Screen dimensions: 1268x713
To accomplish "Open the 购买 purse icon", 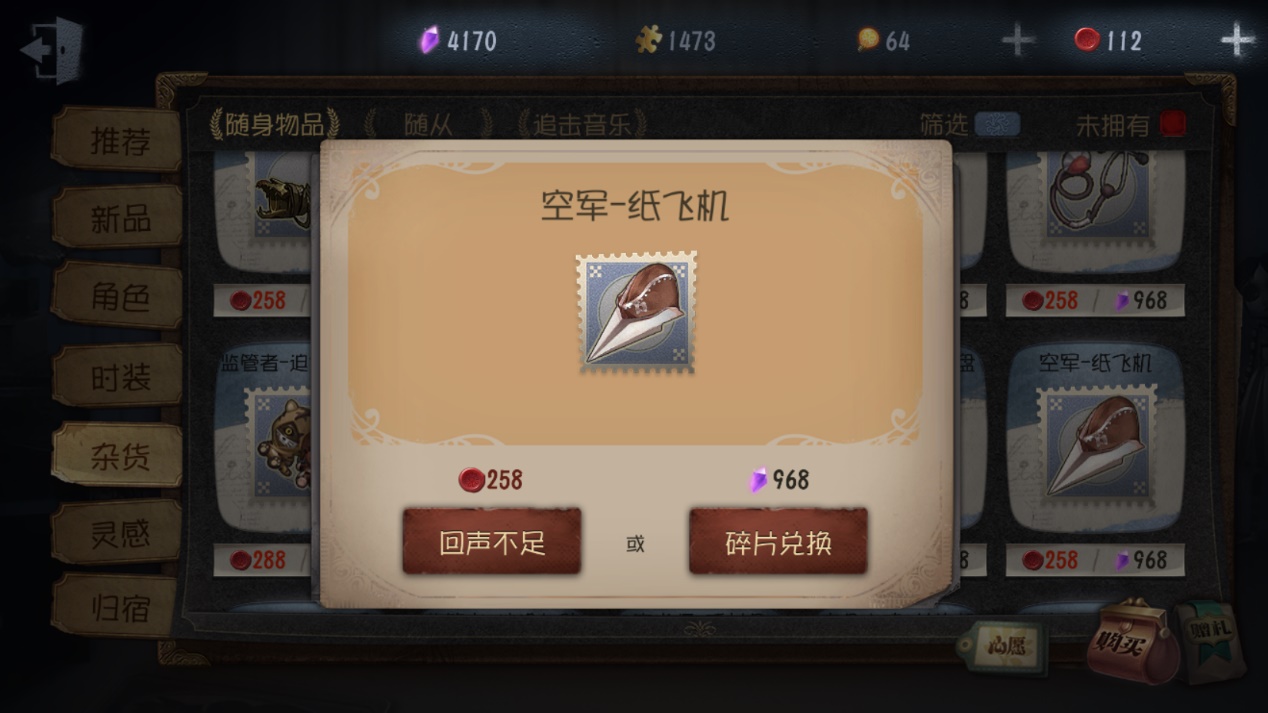I will tap(1132, 640).
